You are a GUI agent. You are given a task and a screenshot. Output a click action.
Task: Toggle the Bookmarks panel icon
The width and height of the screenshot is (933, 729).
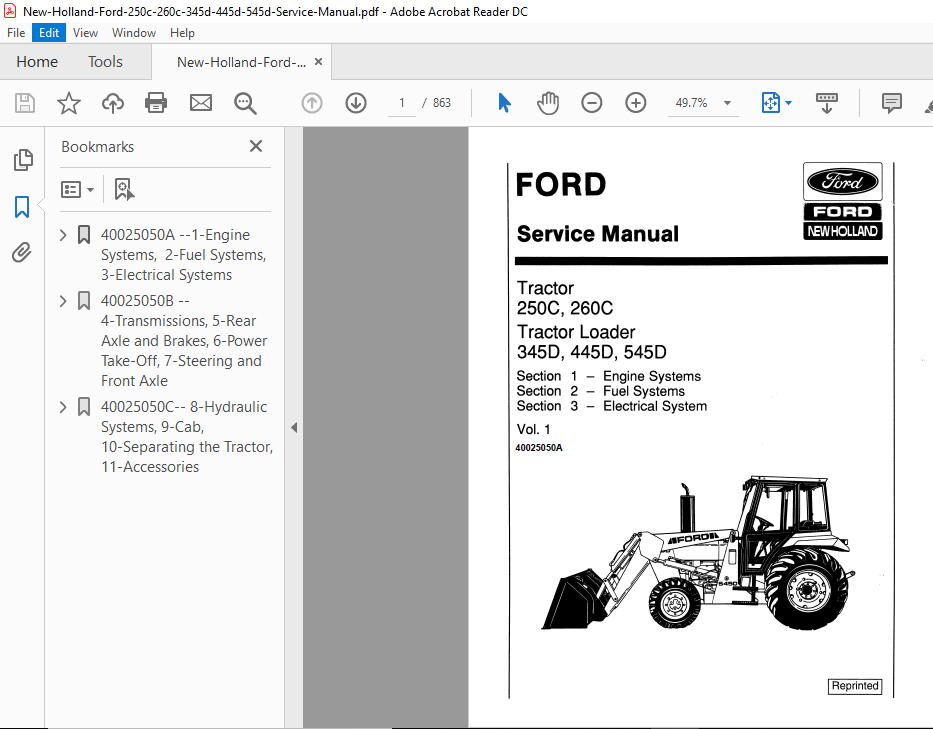coord(22,207)
